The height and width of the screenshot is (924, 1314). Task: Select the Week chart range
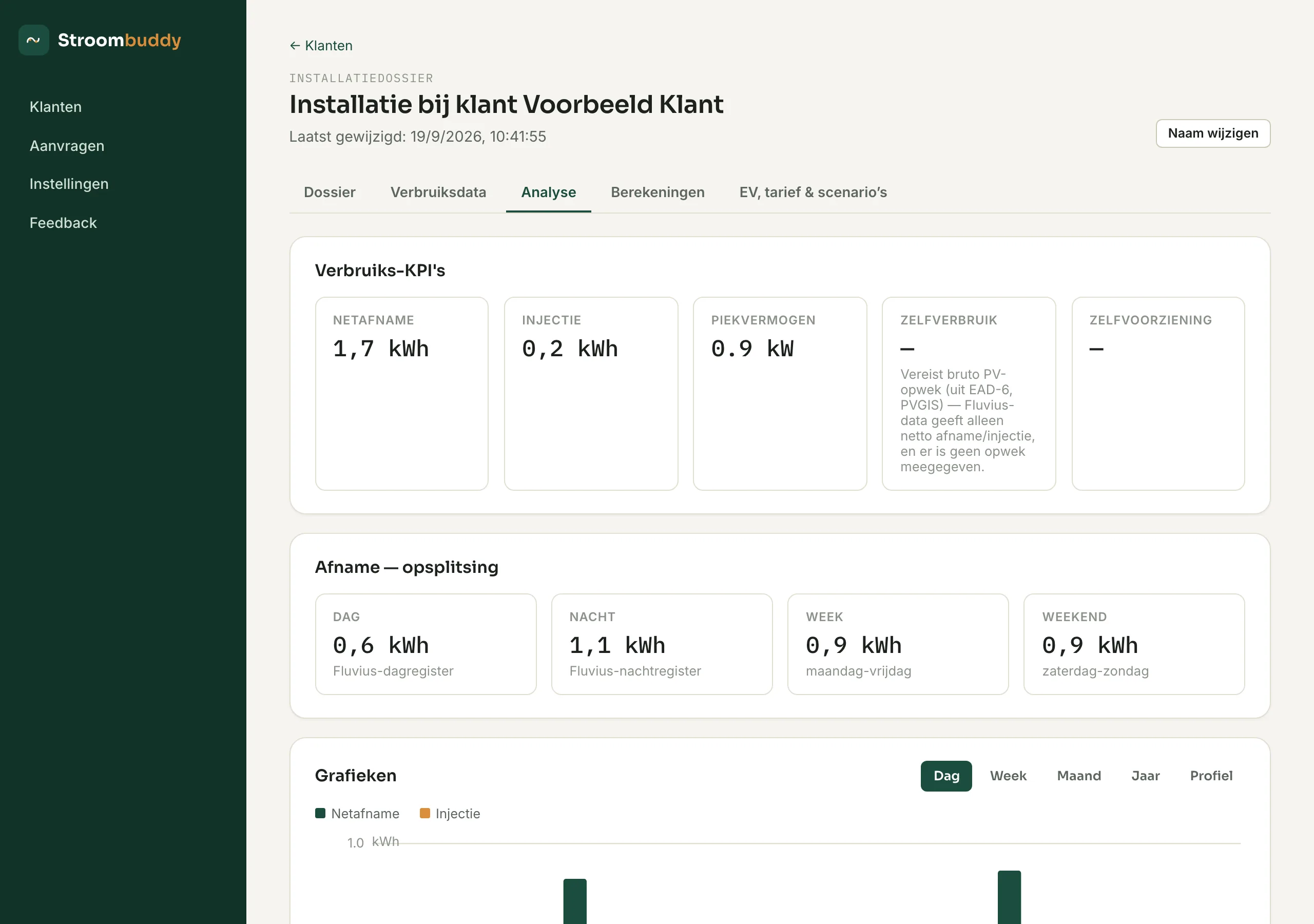pyautogui.click(x=1008, y=776)
